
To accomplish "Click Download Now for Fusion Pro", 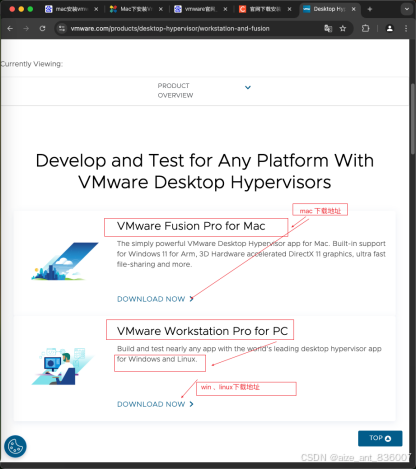I will coord(155,299).
